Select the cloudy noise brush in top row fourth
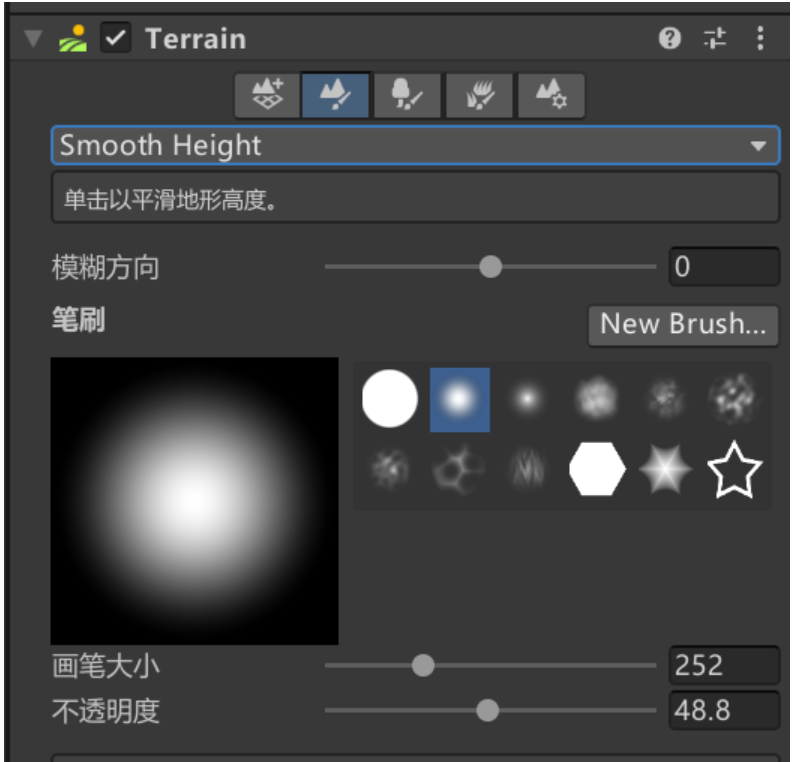This screenshot has height=762, width=796. pos(596,399)
